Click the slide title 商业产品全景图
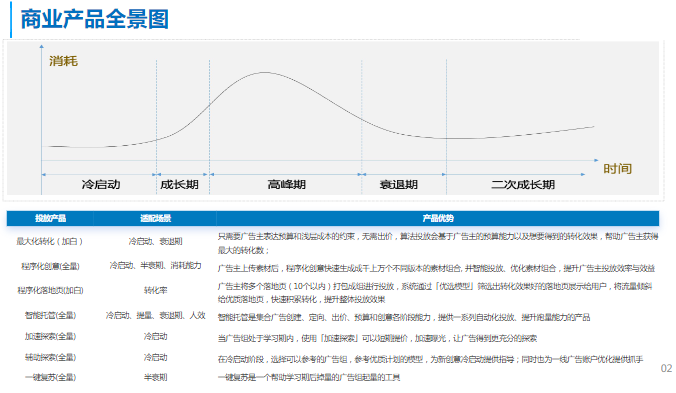The image size is (676, 393). [94, 19]
